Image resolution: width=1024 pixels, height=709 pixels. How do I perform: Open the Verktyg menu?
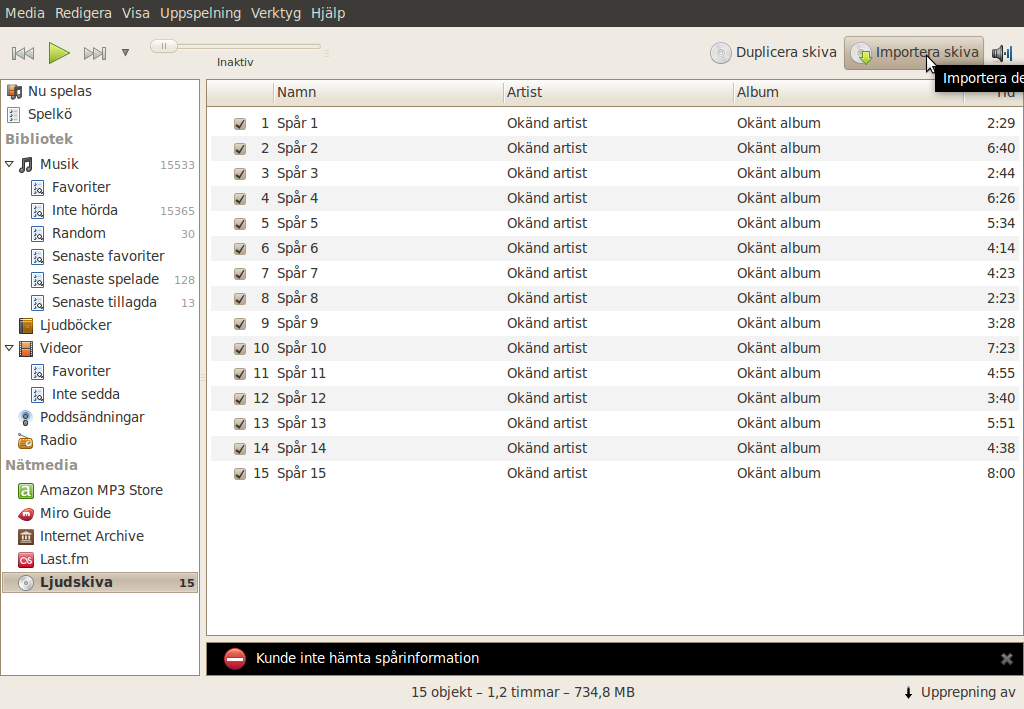pyautogui.click(x=276, y=13)
